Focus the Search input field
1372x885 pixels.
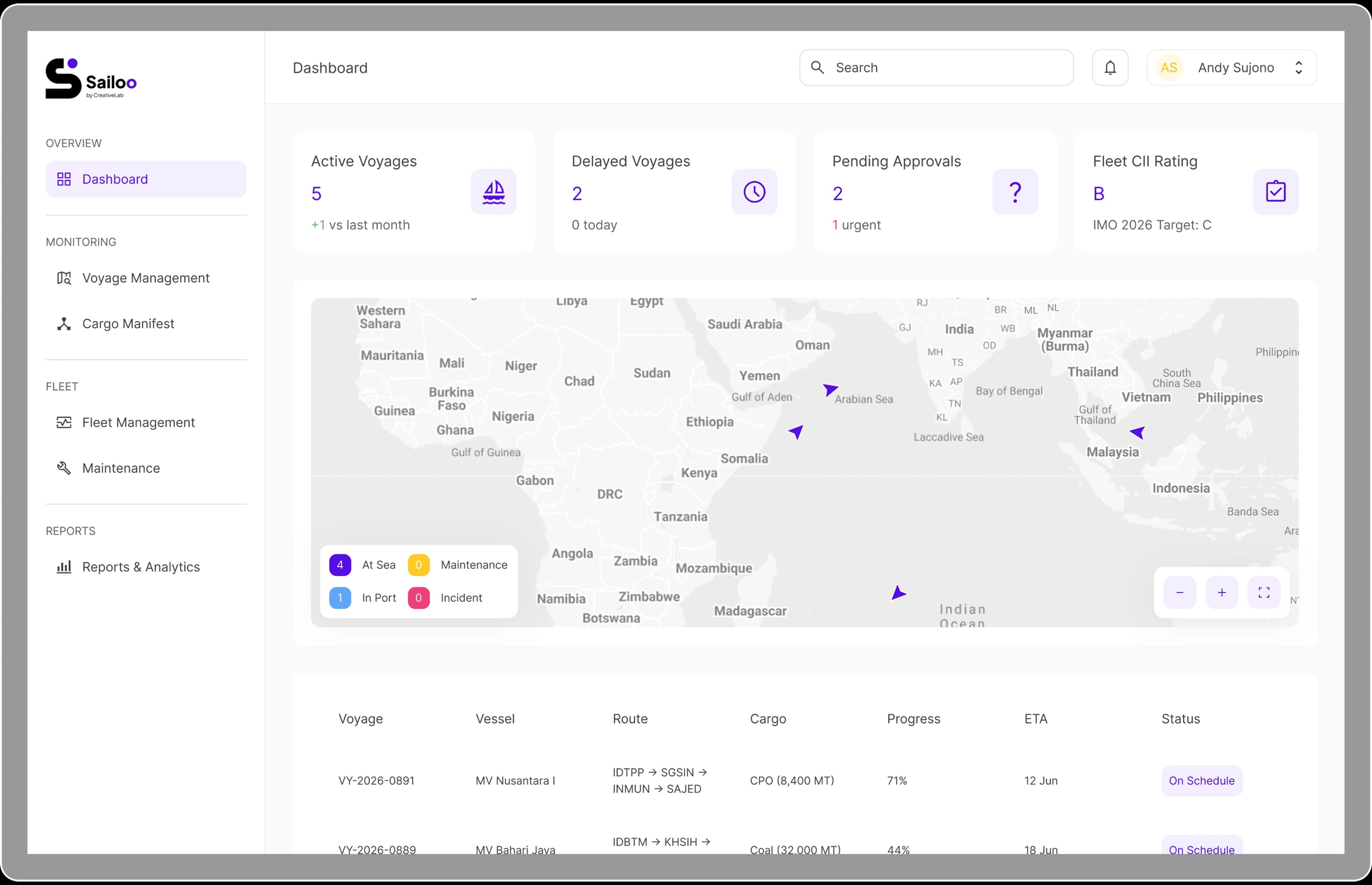(936, 68)
